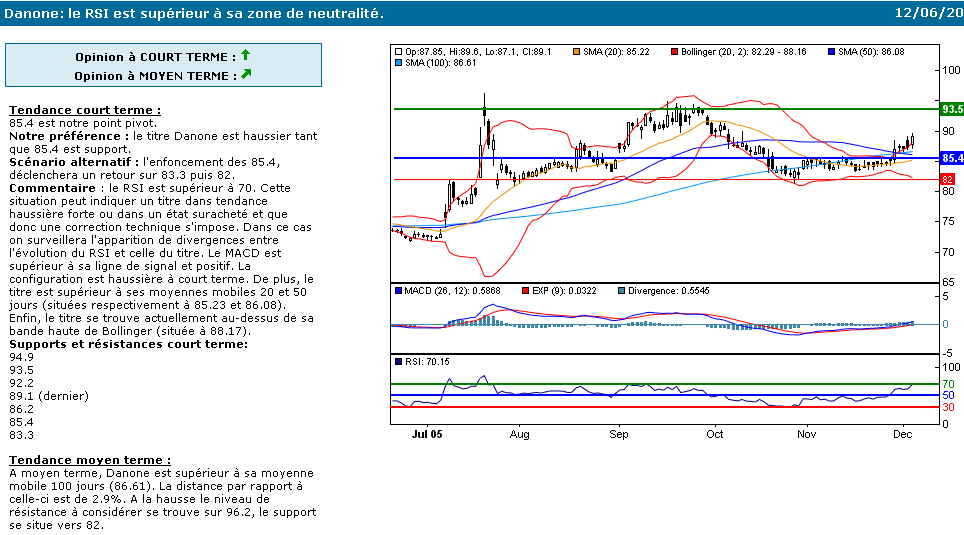Viewport: 964px width, 535px height.
Task: Click the red 82 support price label
Action: (947, 180)
